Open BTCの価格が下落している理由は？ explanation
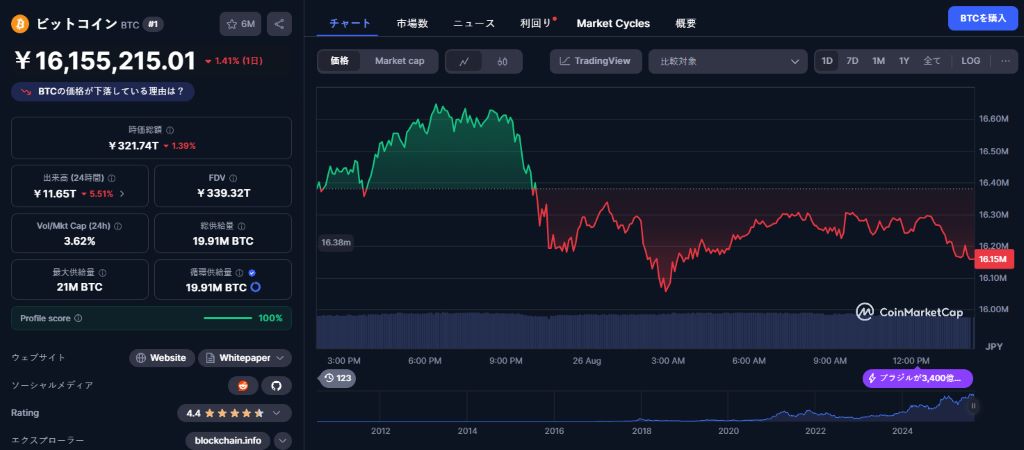This screenshot has width=1024, height=450. click(x=103, y=91)
